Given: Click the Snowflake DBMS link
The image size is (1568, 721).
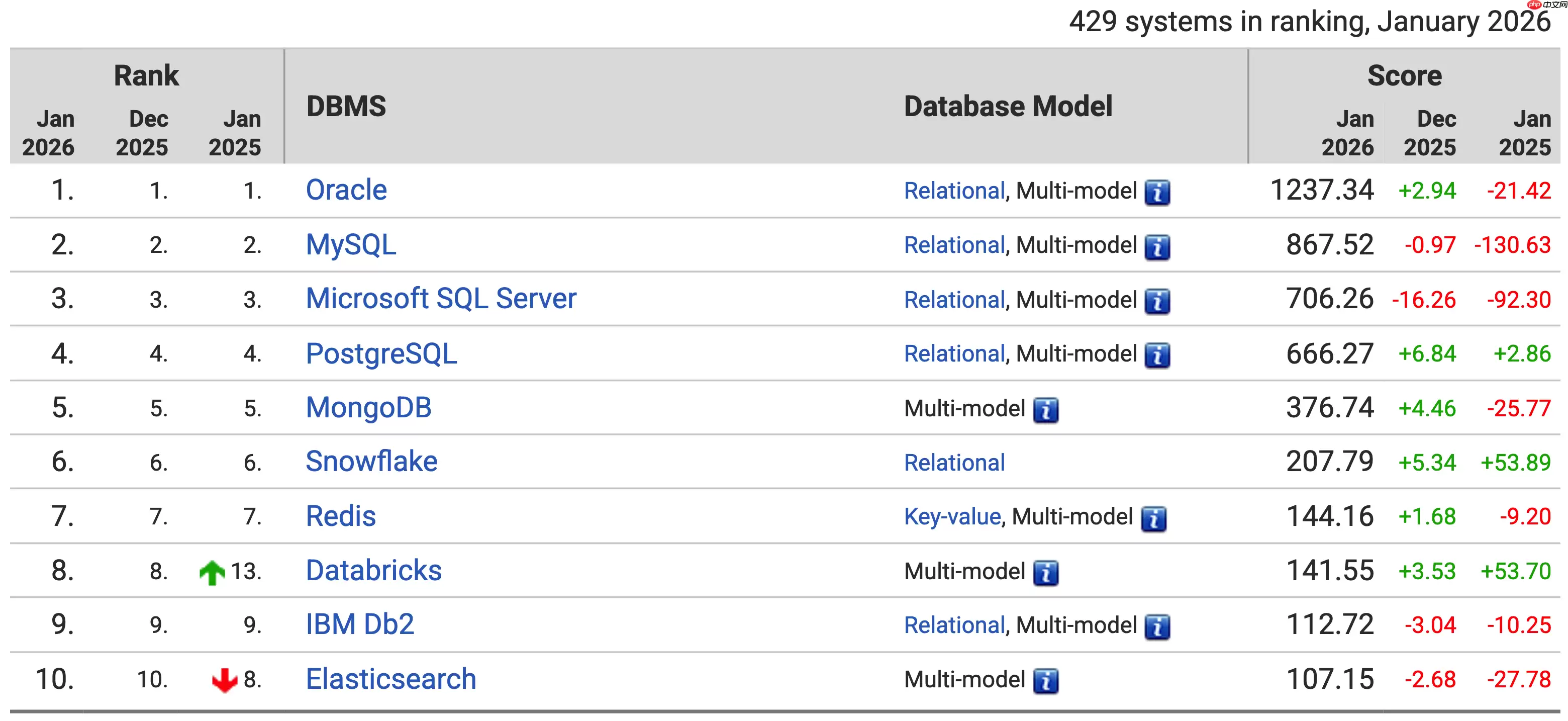Looking at the screenshot, I should coord(371,462).
